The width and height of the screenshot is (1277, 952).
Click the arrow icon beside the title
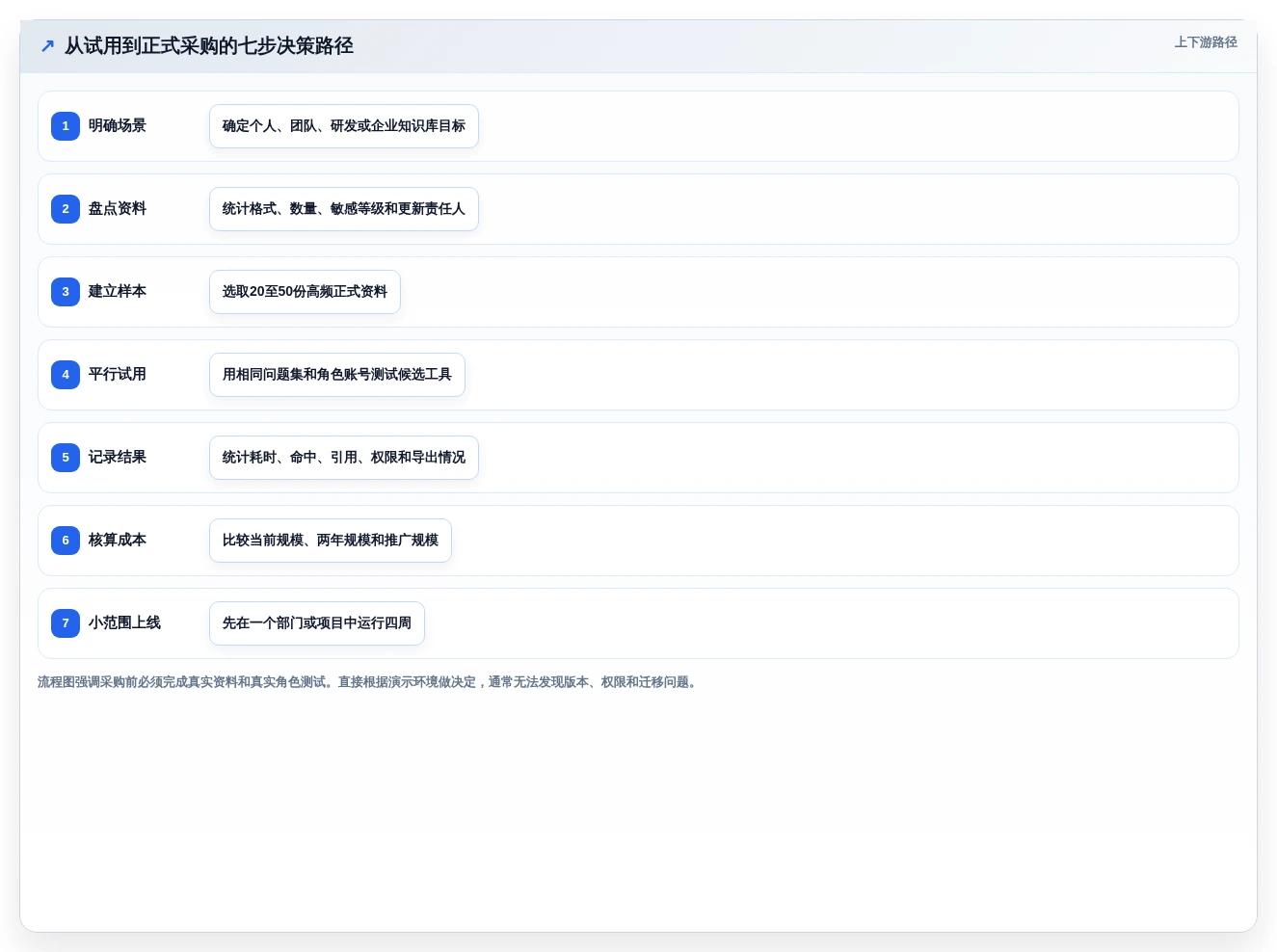click(x=48, y=46)
